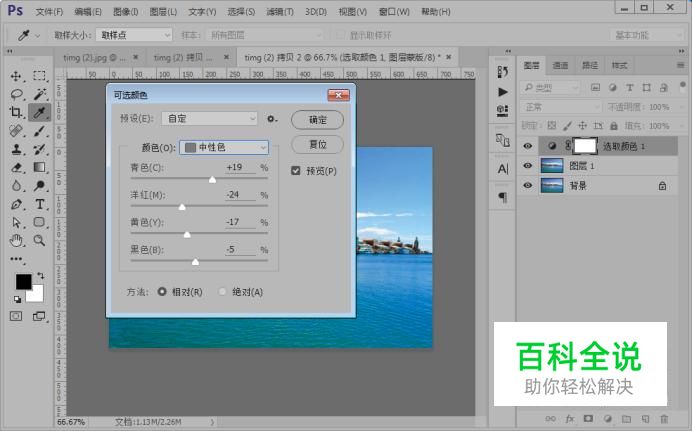Open the 滤镜(T) filter menu

click(x=279, y=12)
